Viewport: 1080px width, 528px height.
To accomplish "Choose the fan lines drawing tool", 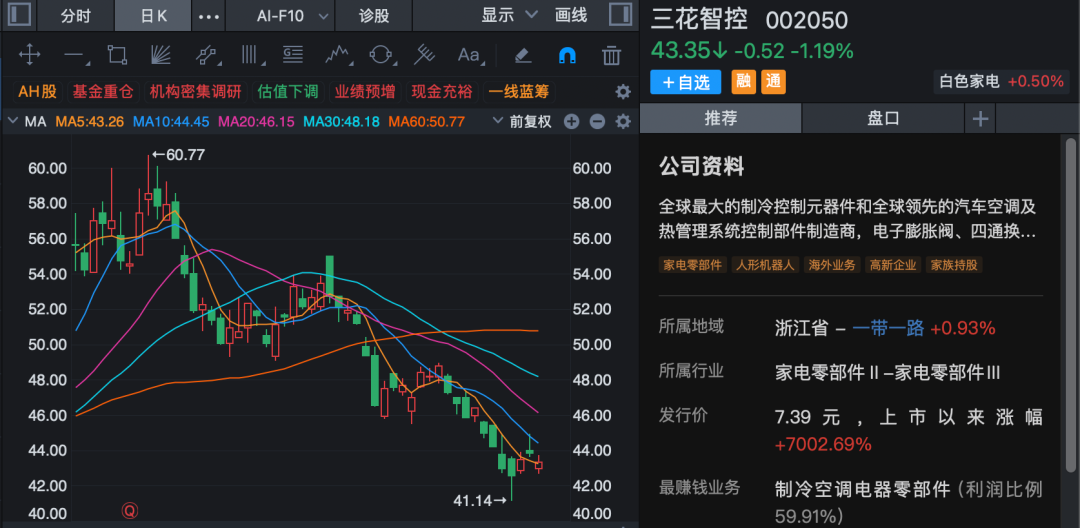I will [161, 55].
